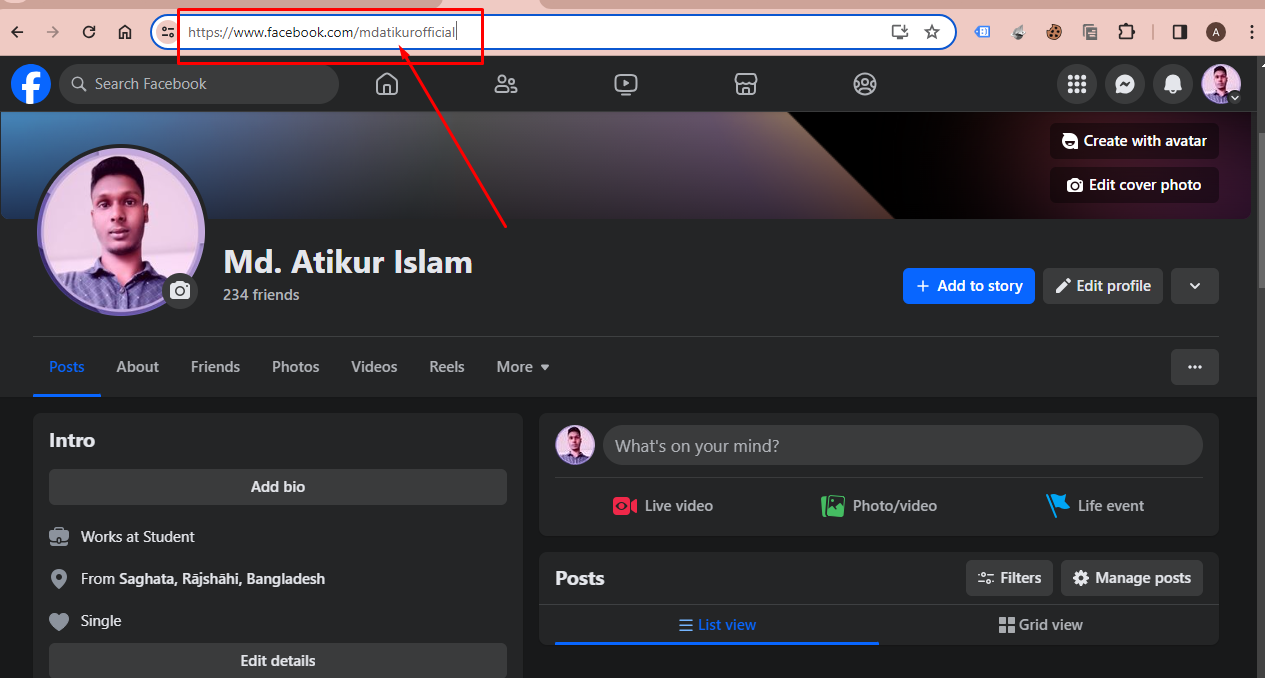
Task: View site information icon in address bar
Action: click(x=168, y=32)
